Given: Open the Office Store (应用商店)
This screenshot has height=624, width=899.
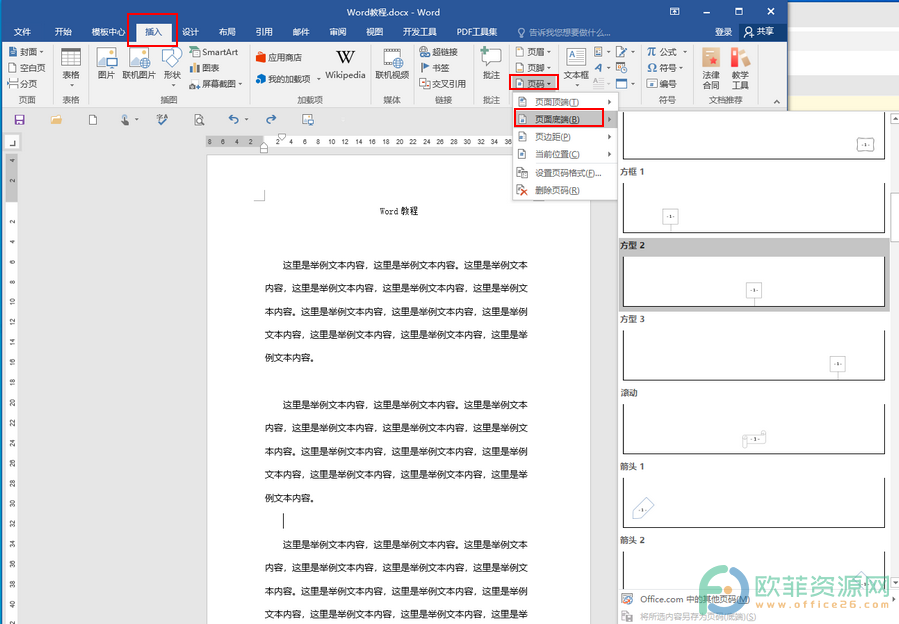Looking at the screenshot, I should coord(279,57).
